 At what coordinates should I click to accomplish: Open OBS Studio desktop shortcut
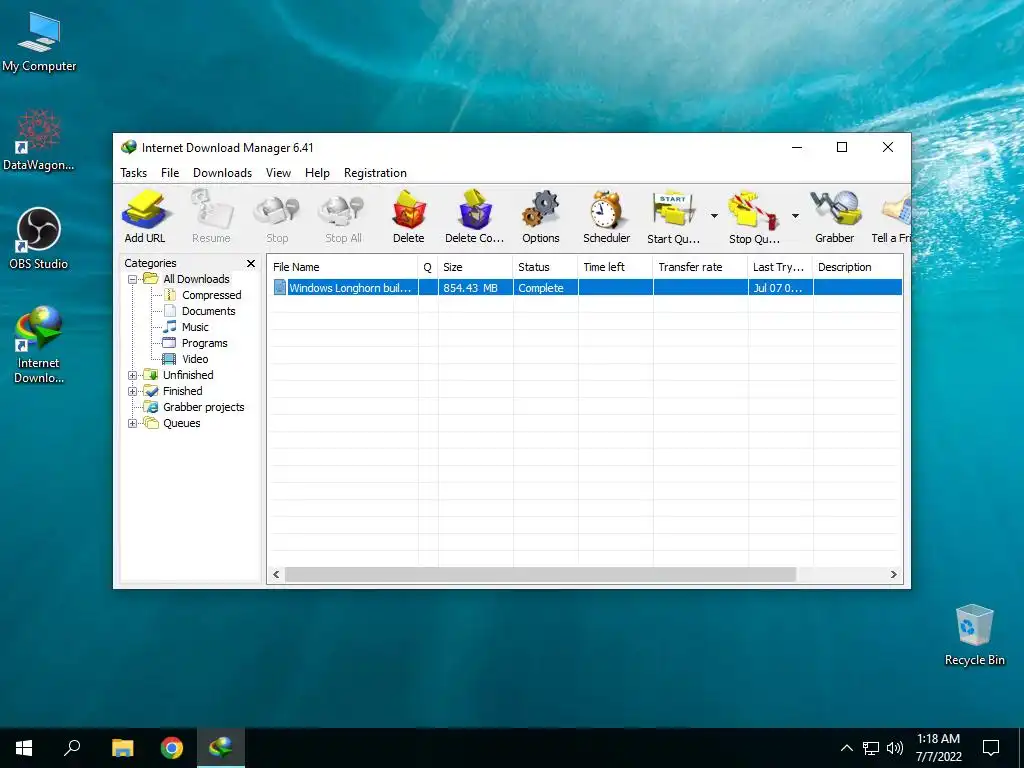(39, 239)
